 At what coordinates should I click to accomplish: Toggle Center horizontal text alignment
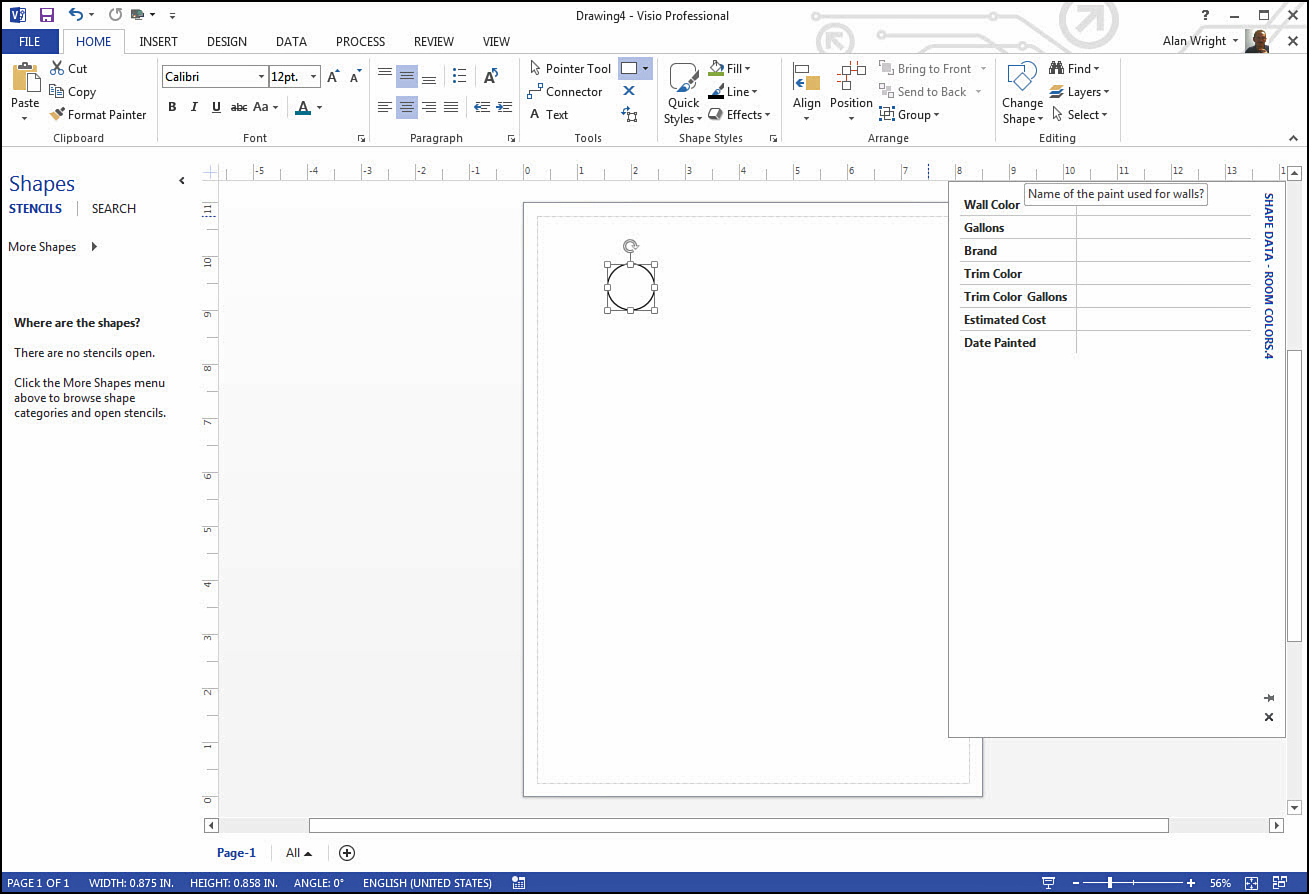407,107
